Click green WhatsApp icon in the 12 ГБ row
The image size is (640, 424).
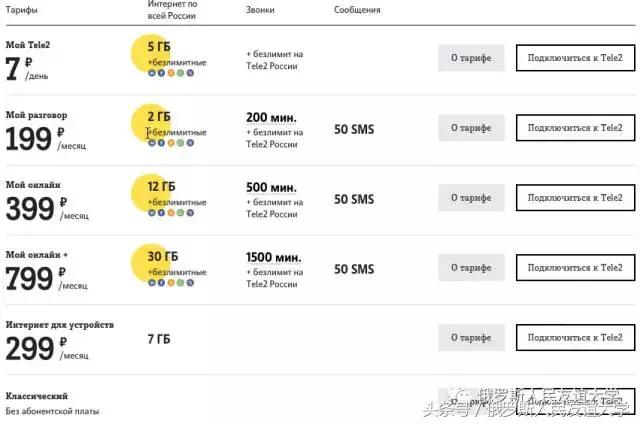pos(180,213)
